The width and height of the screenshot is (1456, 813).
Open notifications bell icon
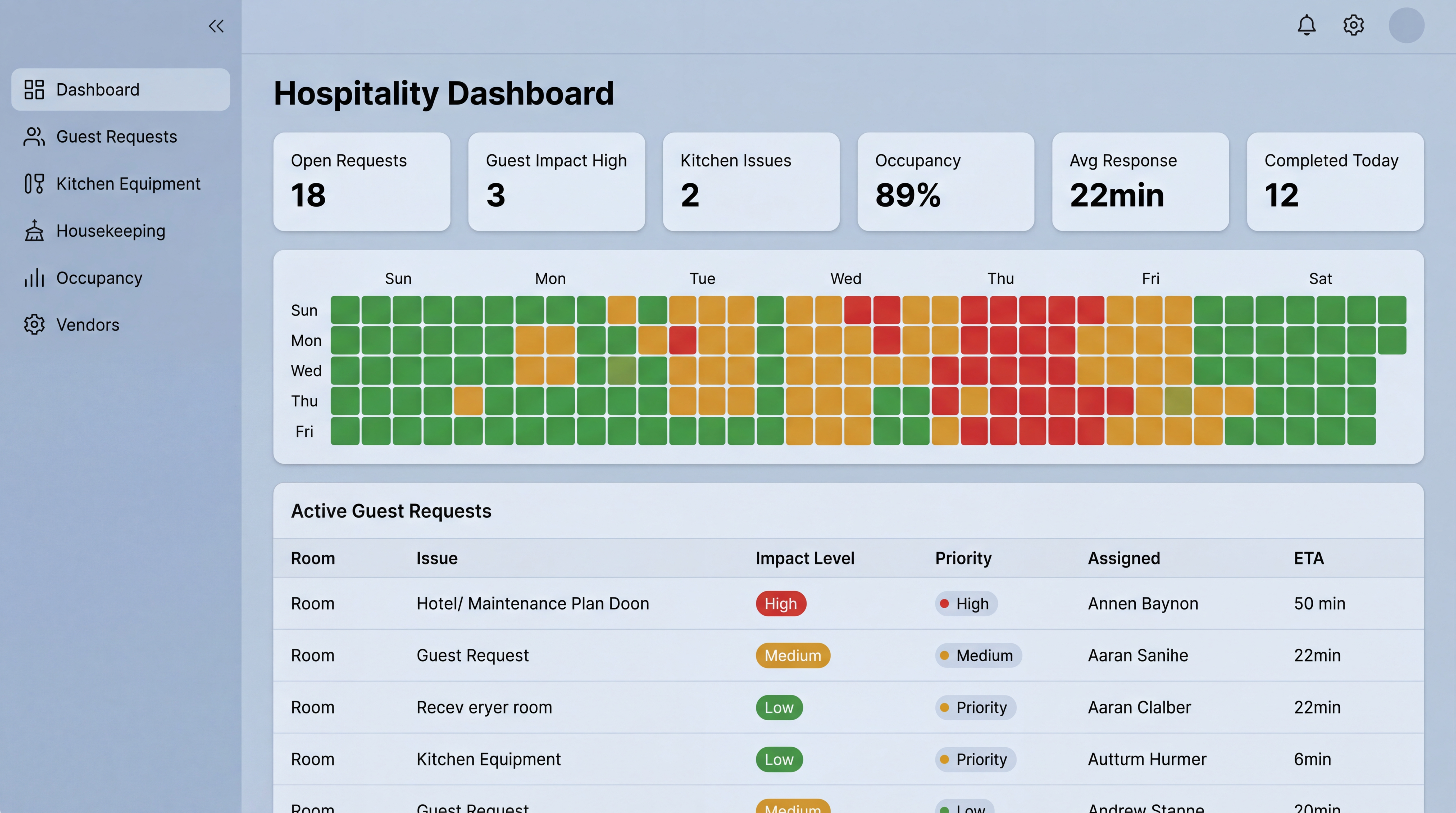[x=1306, y=25]
